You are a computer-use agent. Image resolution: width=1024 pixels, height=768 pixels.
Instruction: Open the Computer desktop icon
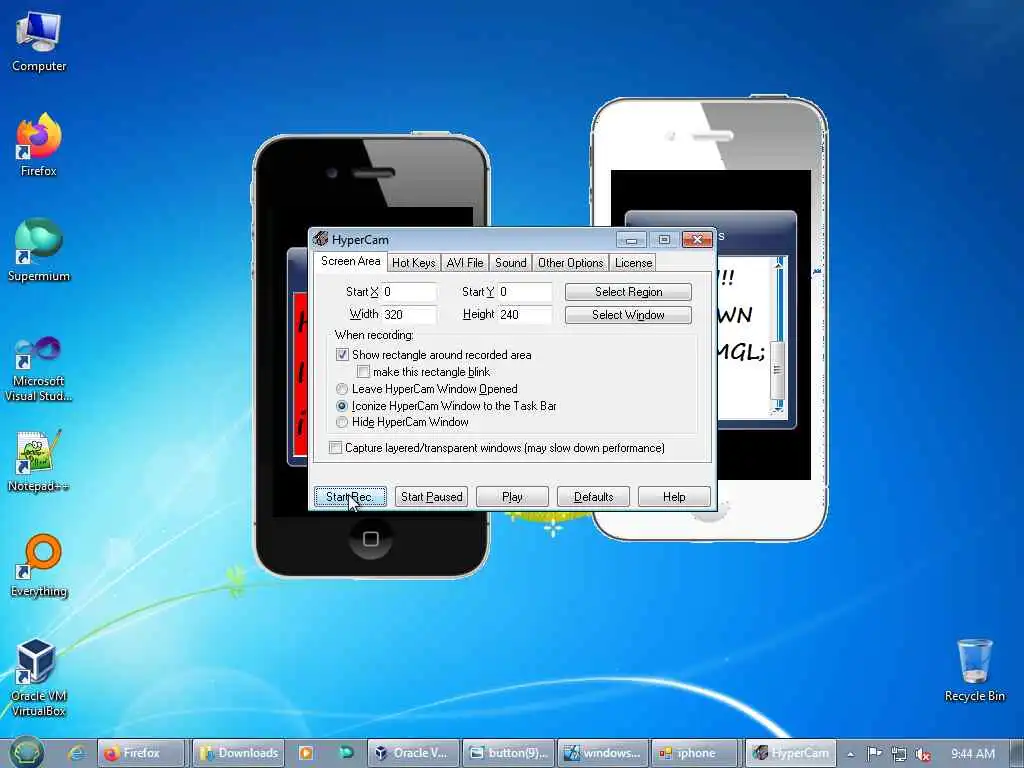tap(39, 42)
